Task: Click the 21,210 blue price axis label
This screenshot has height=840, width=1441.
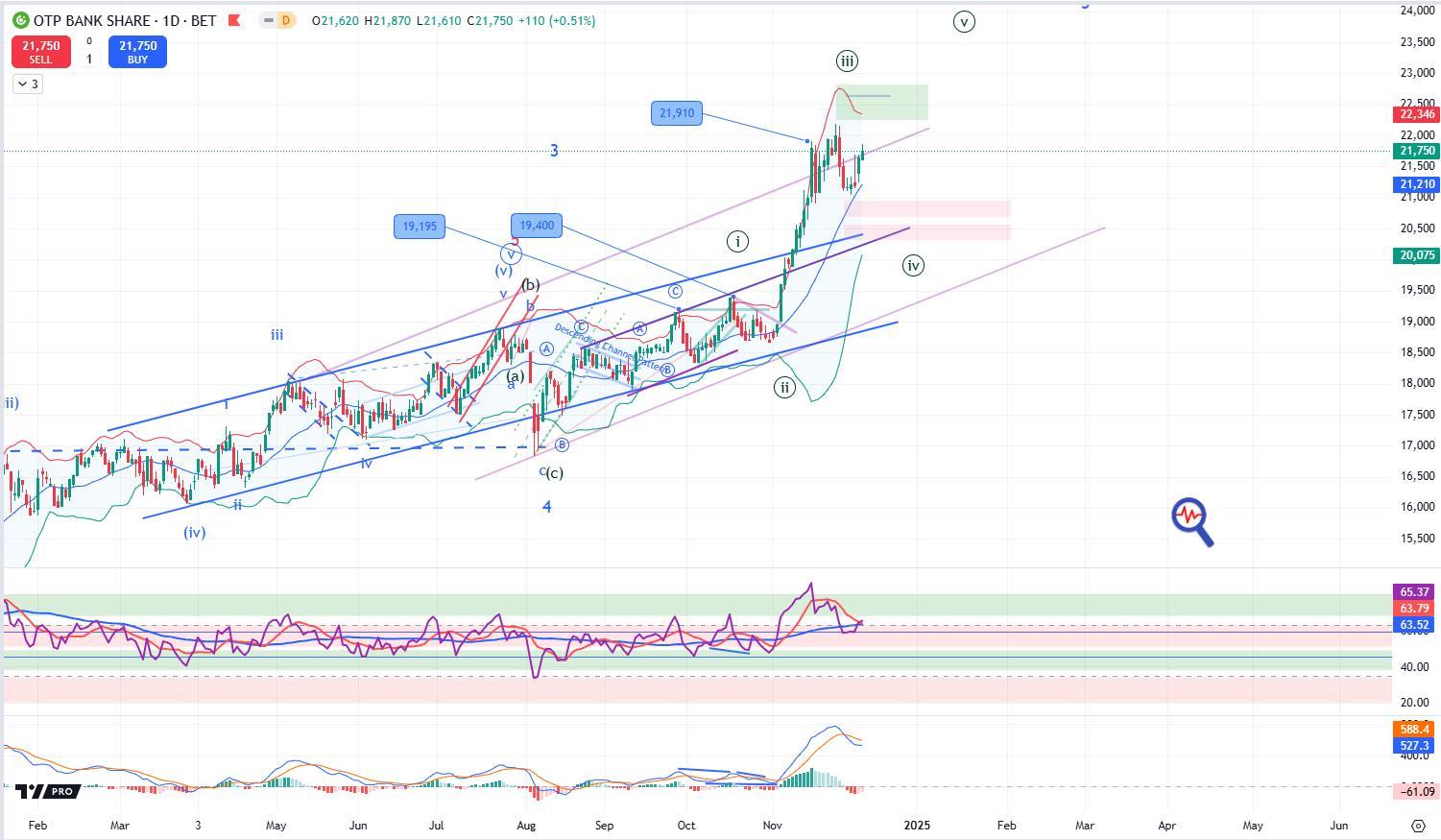Action: (1415, 184)
